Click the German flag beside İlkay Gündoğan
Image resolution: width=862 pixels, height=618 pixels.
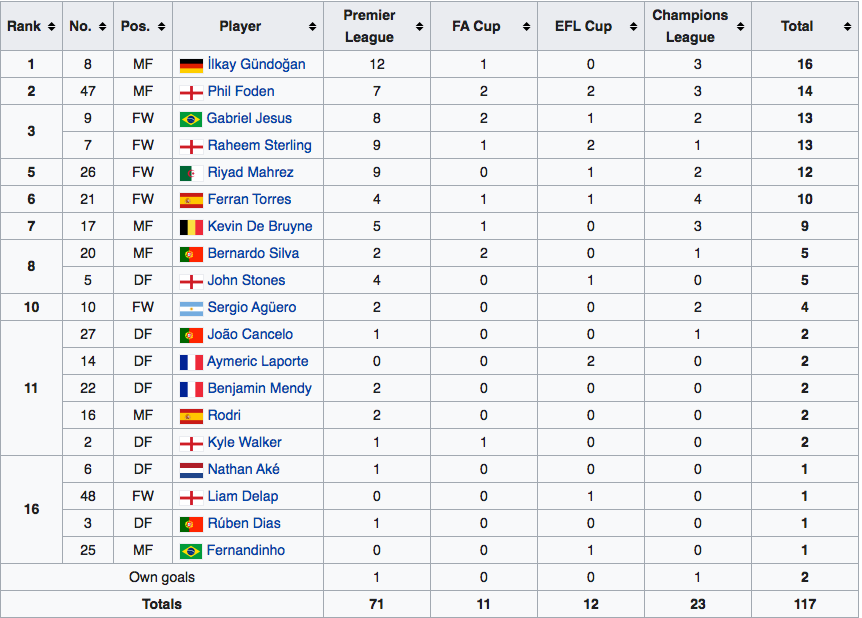click(191, 65)
